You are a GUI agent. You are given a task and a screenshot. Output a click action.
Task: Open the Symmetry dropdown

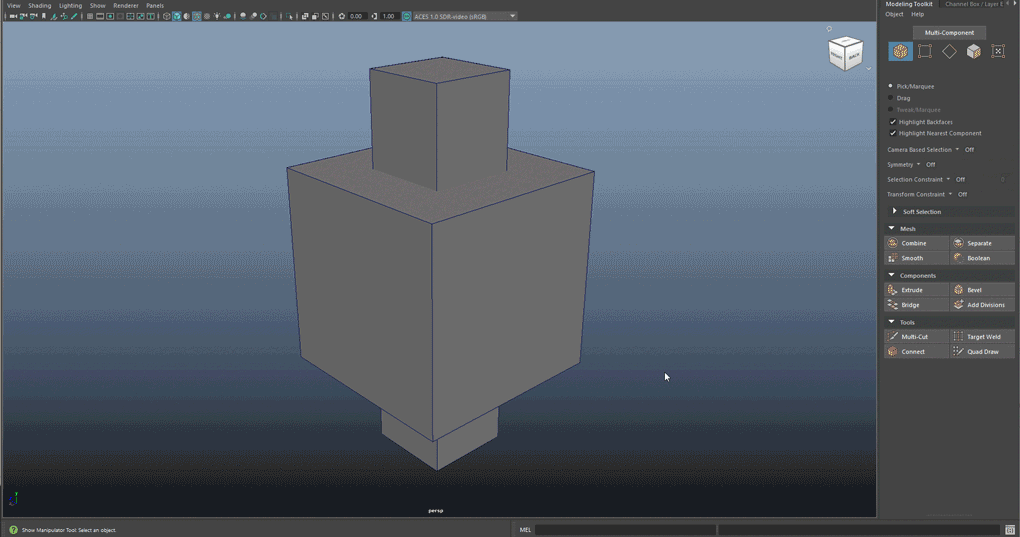(x=919, y=164)
